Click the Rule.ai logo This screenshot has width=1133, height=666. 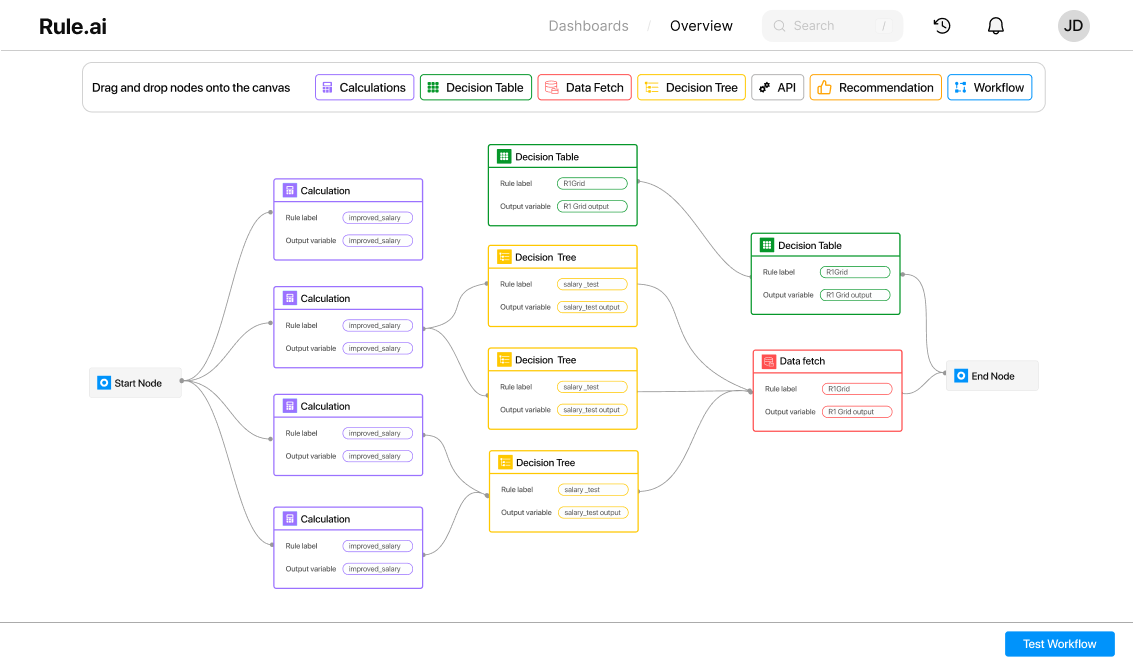pos(73,26)
